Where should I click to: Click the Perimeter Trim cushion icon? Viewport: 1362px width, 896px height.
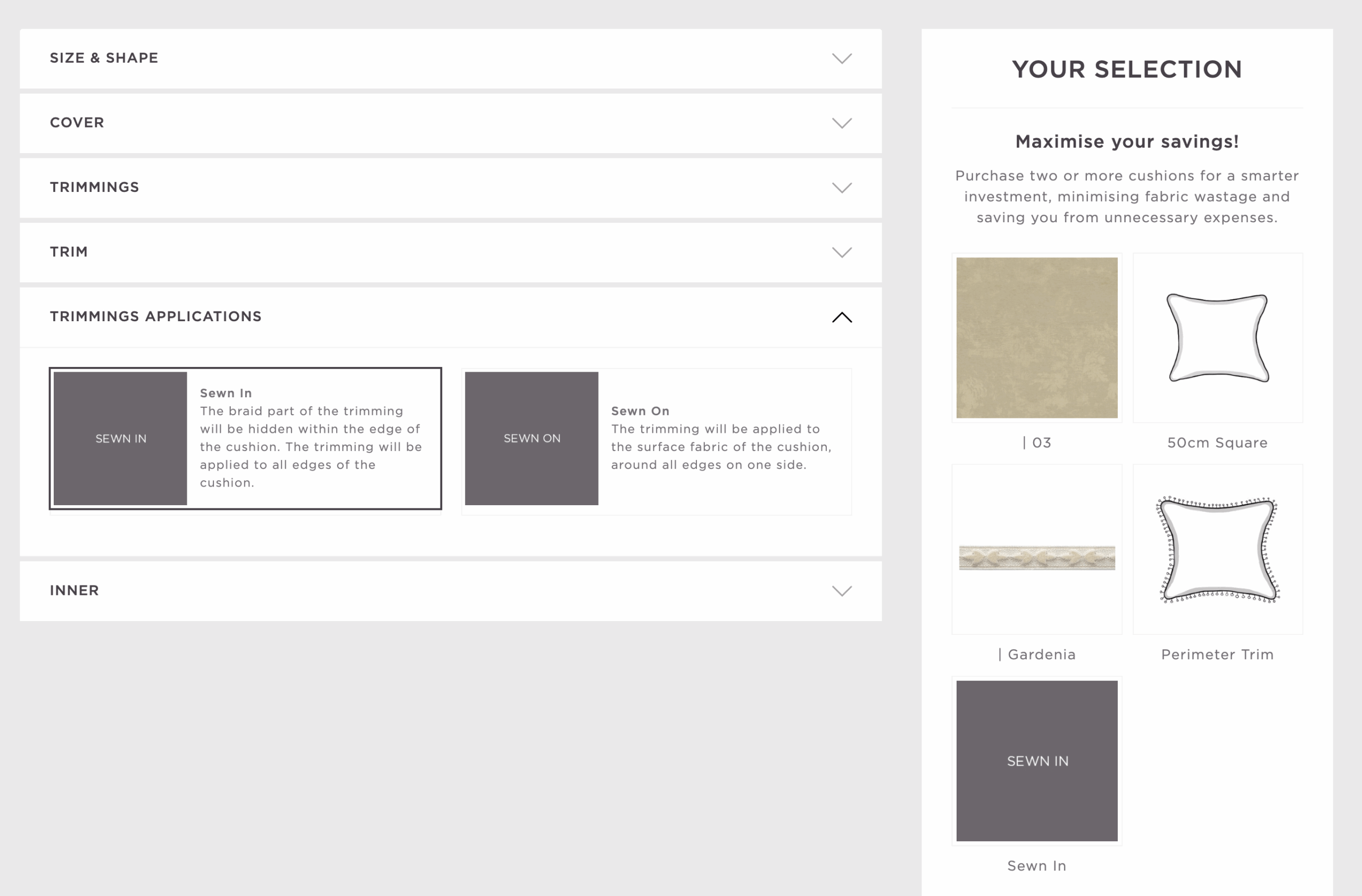click(1217, 549)
